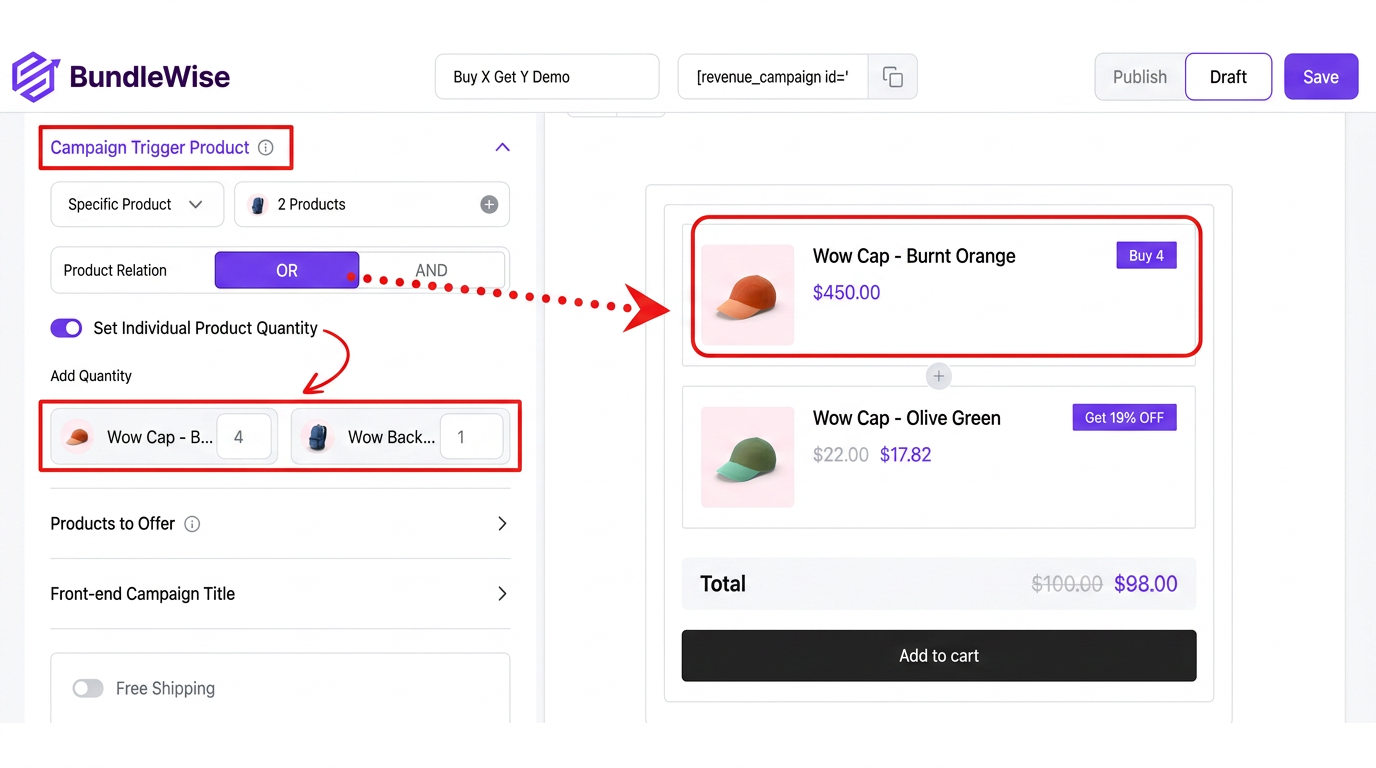Click Set Individual Product Quantity label
The width and height of the screenshot is (1376, 768).
point(206,328)
